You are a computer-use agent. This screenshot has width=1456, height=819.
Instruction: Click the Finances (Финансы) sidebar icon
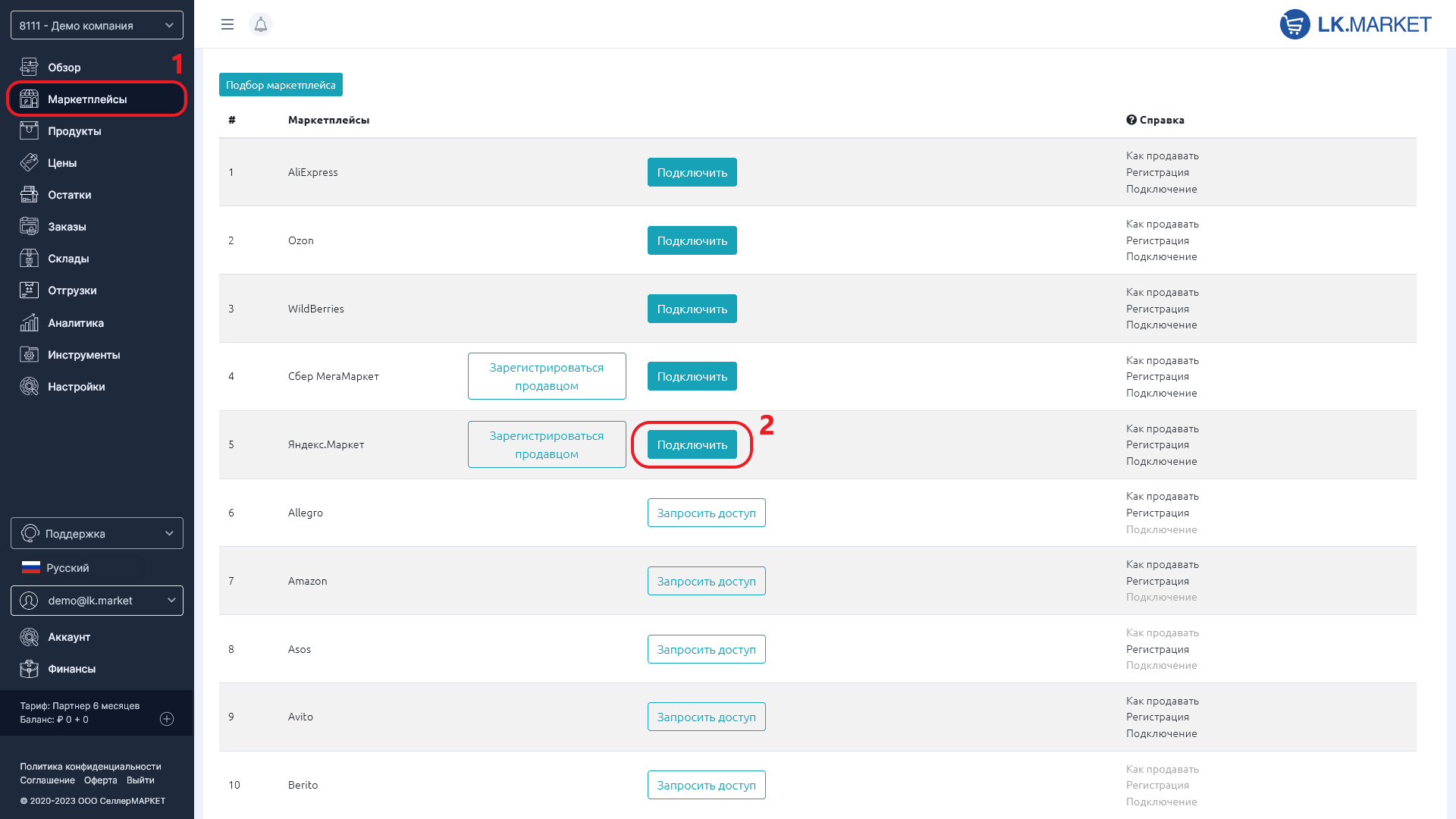point(29,669)
